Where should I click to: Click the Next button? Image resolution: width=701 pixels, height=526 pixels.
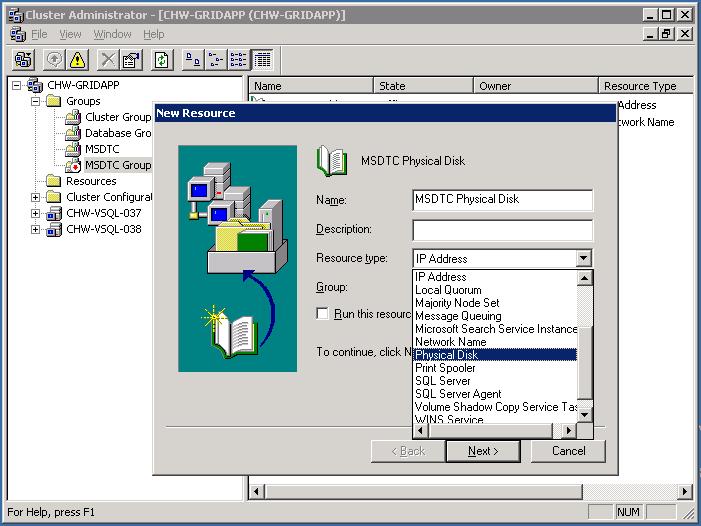pyautogui.click(x=483, y=451)
